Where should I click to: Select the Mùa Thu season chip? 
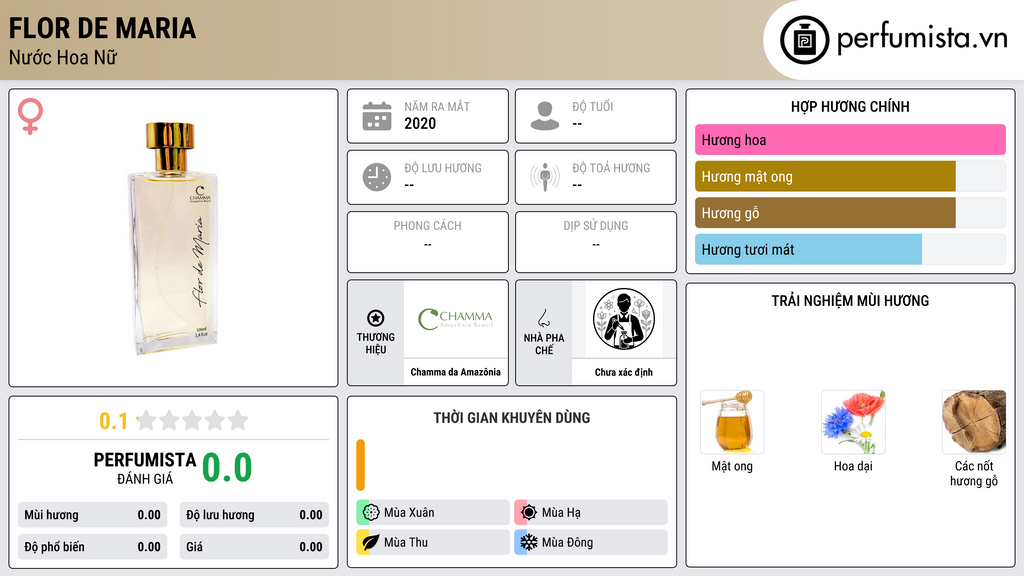pos(433,542)
